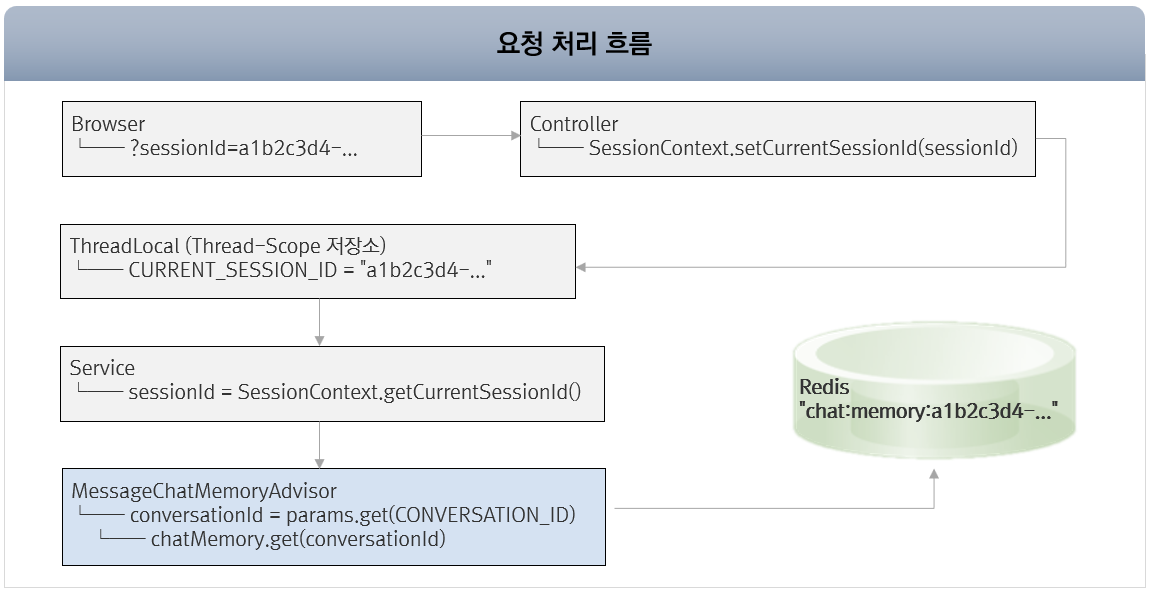
Task: Click the arrowhead pointing into the ThreadLocal box
Action: tap(583, 267)
